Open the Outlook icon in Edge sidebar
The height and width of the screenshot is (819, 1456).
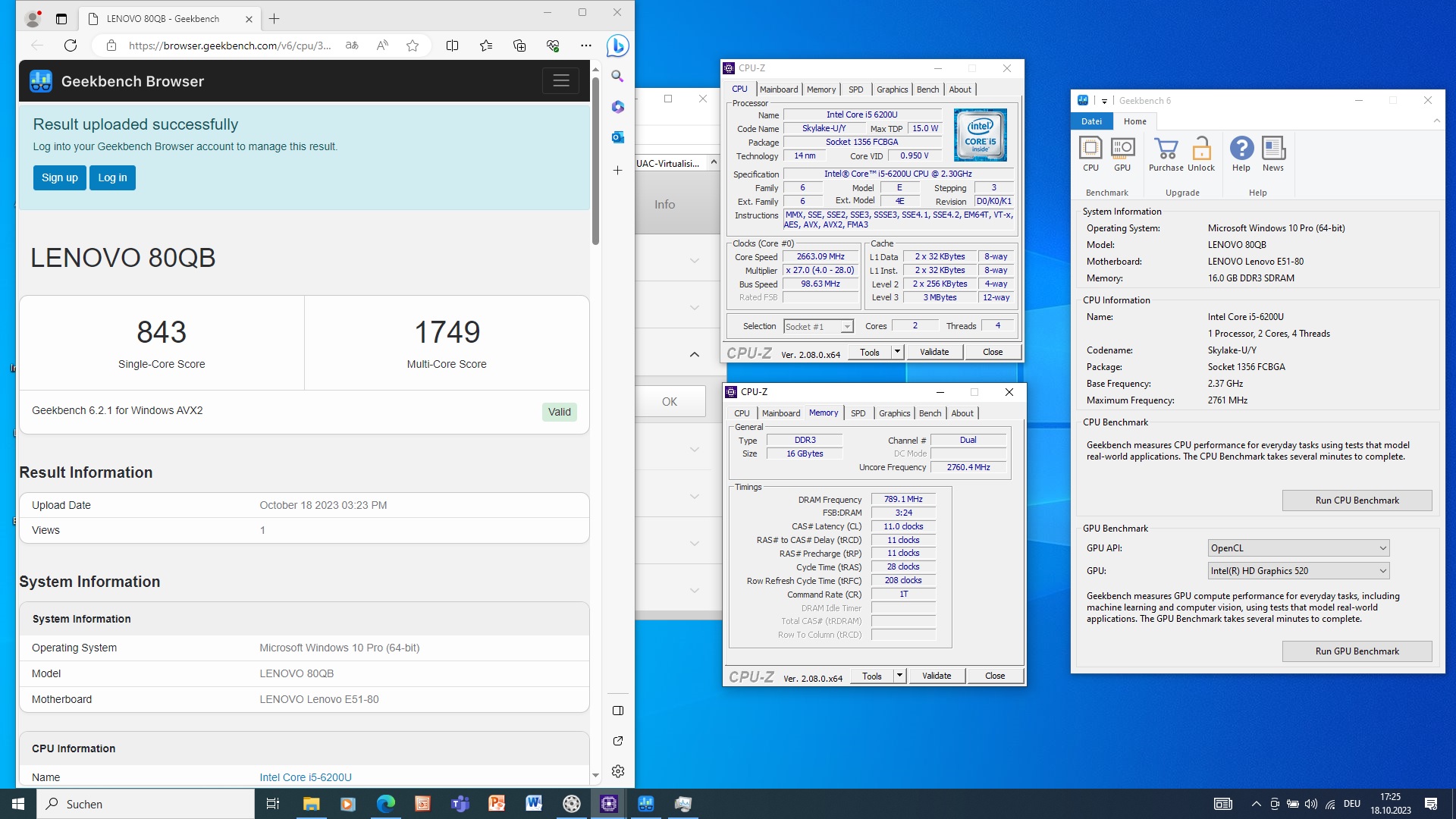617,137
